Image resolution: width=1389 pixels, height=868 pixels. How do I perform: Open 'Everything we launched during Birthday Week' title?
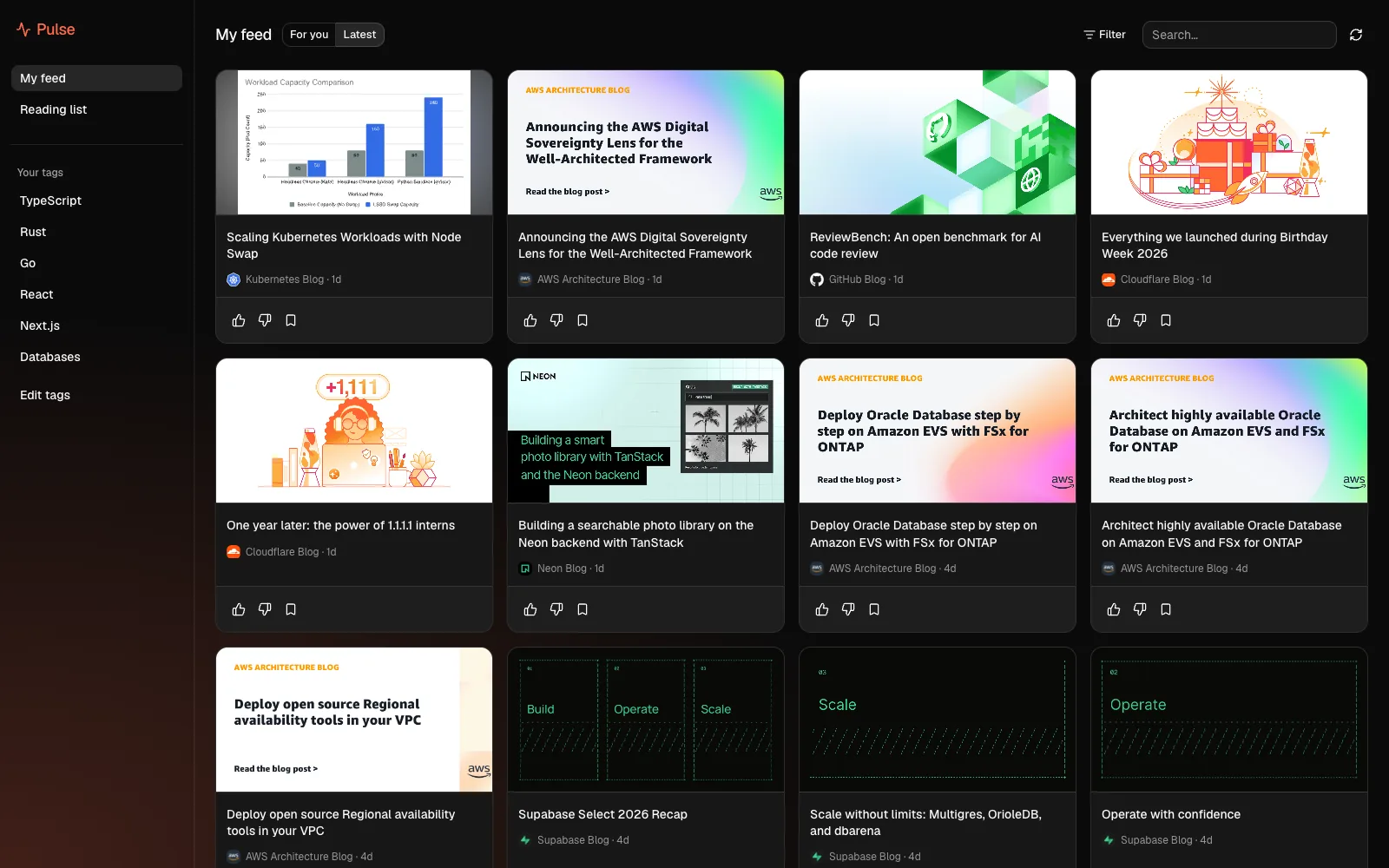(1215, 246)
